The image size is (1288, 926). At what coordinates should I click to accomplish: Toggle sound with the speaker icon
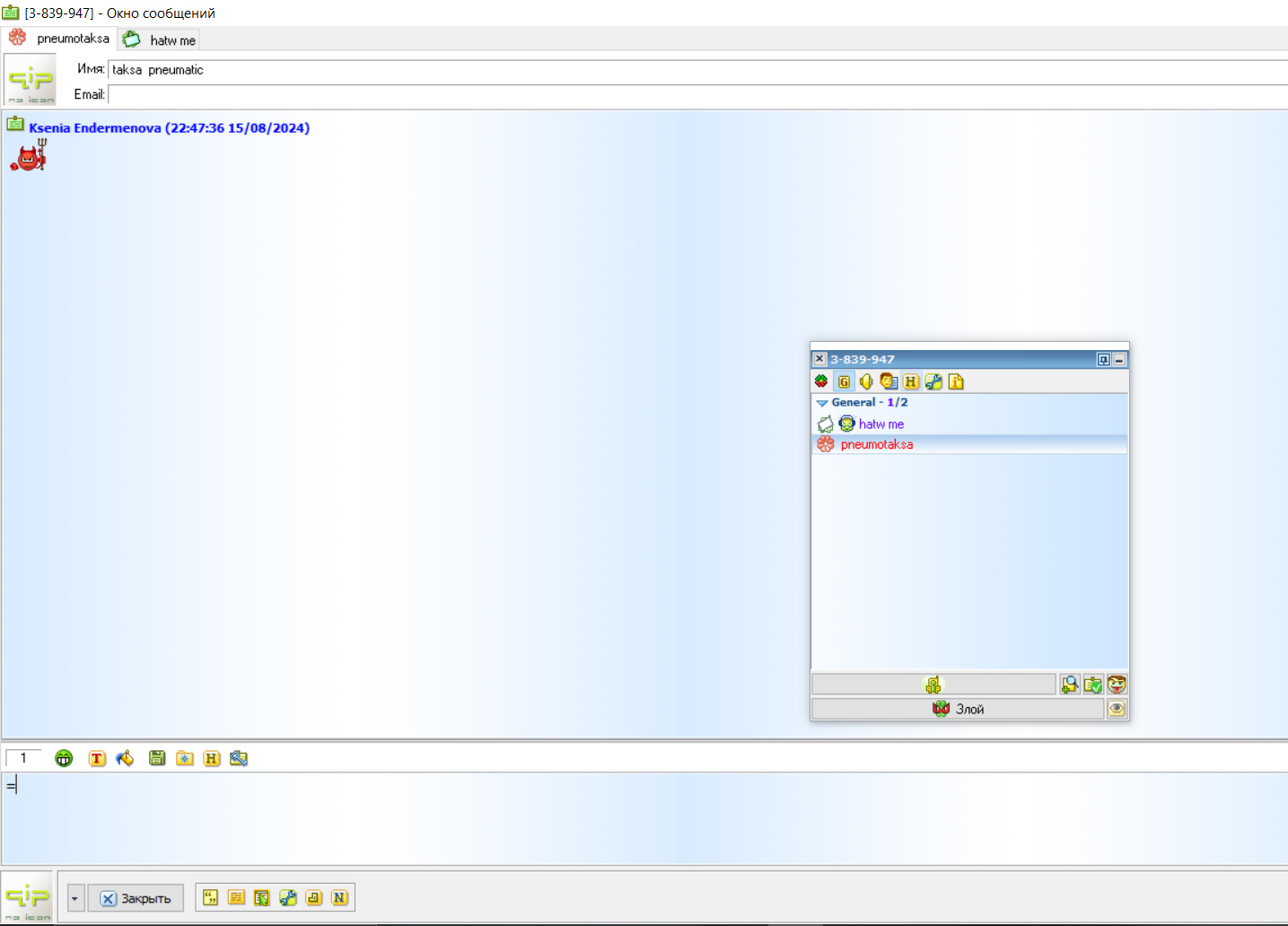(866, 381)
